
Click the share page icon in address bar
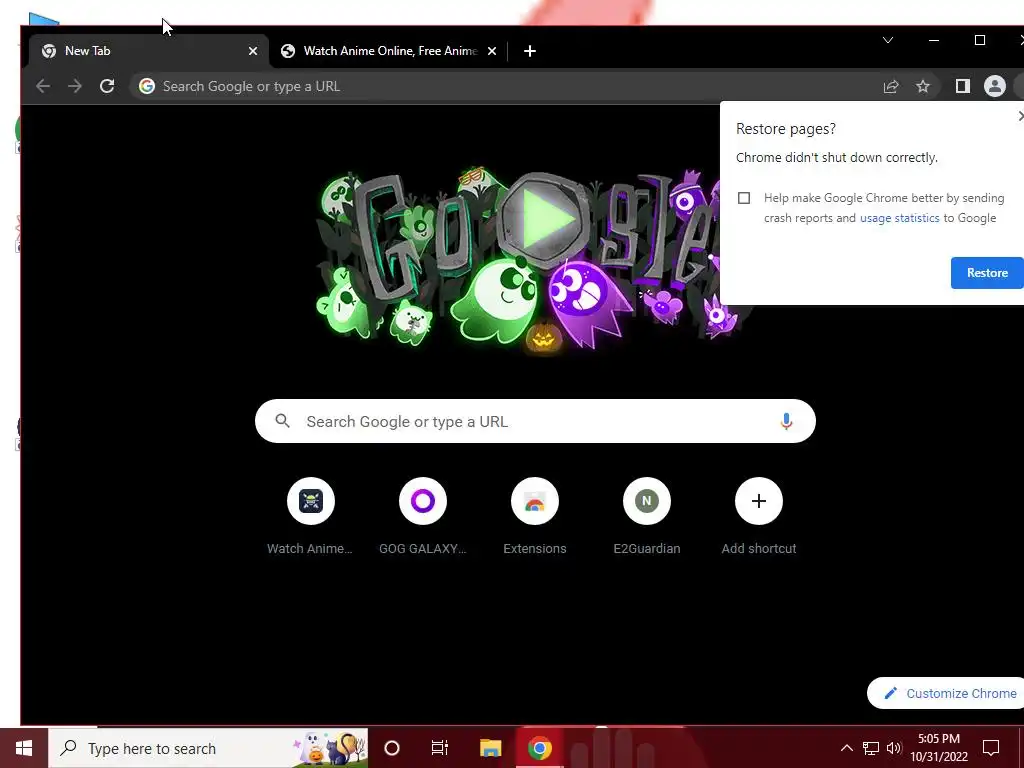tap(891, 86)
